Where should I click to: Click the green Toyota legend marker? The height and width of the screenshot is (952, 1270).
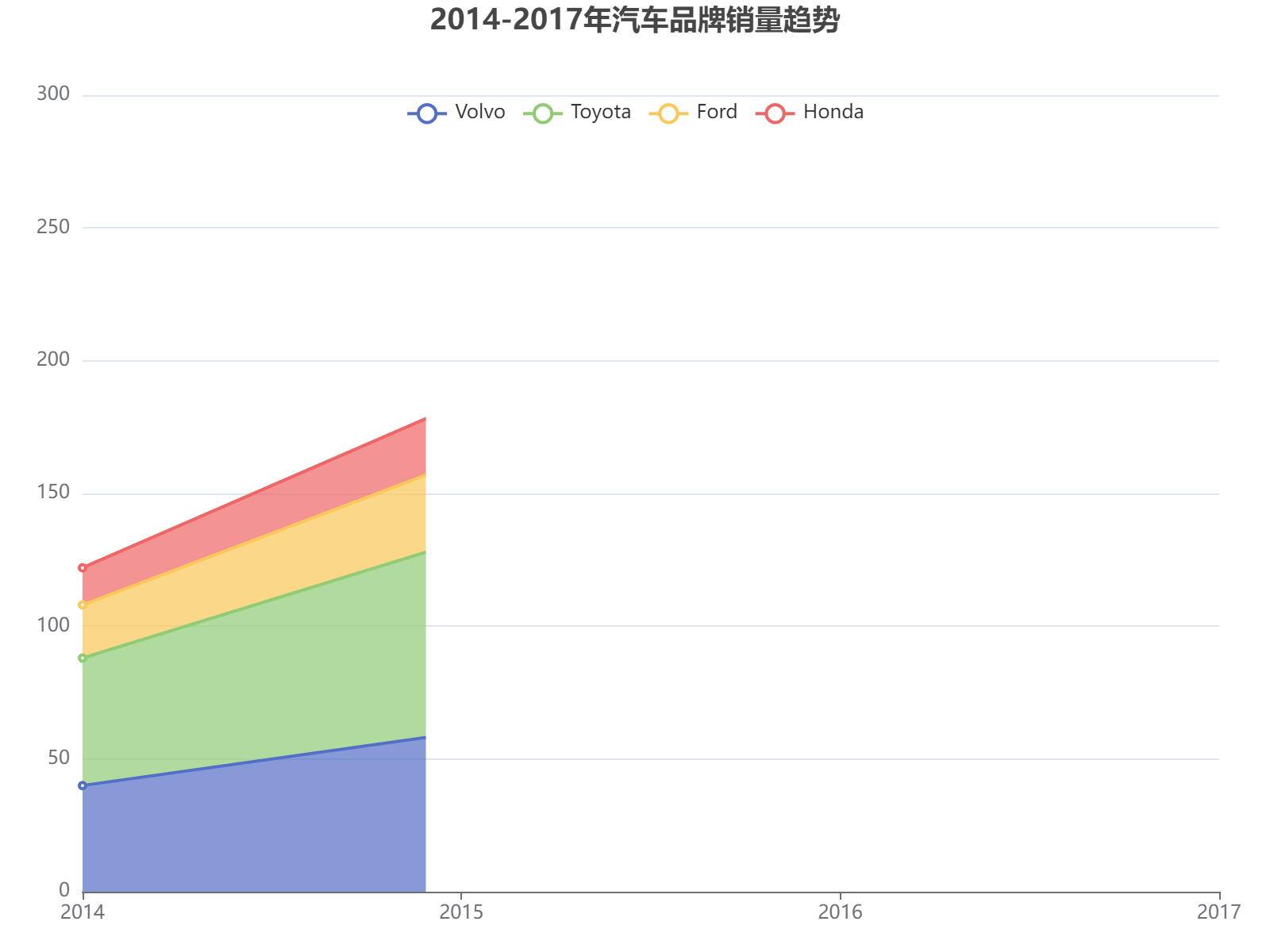pos(541,112)
